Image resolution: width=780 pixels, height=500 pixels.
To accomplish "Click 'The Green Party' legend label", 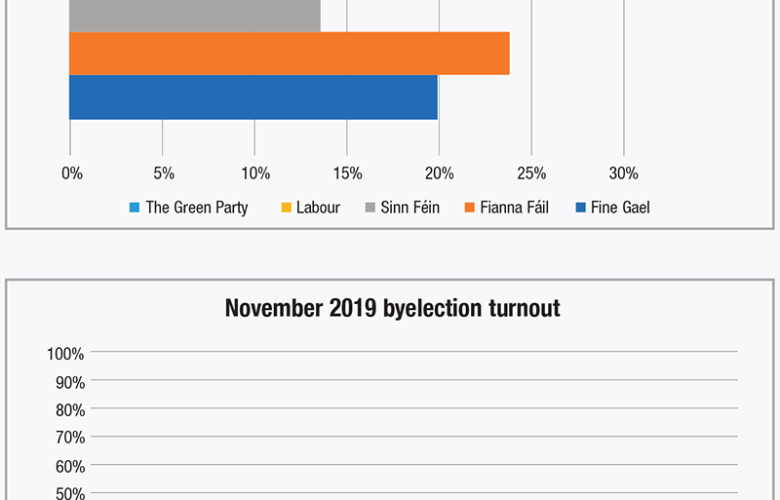I will pos(197,208).
